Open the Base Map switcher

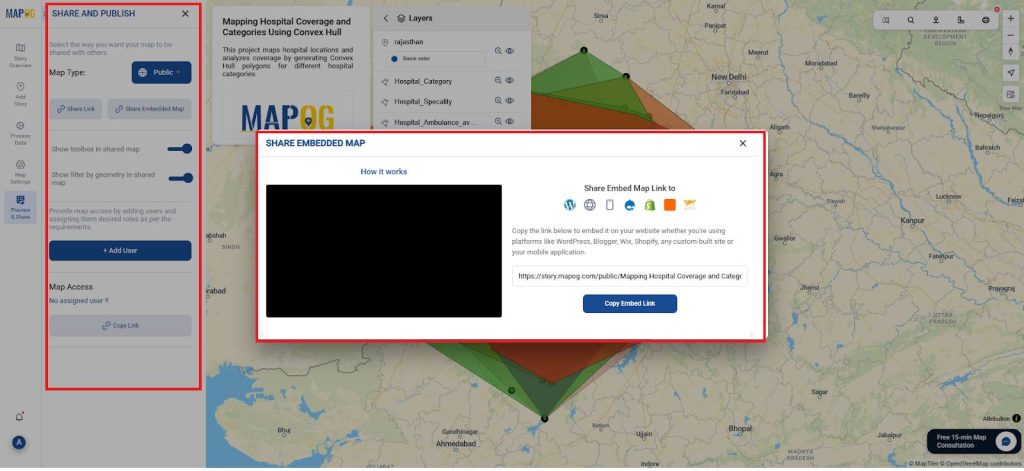click(x=1011, y=96)
